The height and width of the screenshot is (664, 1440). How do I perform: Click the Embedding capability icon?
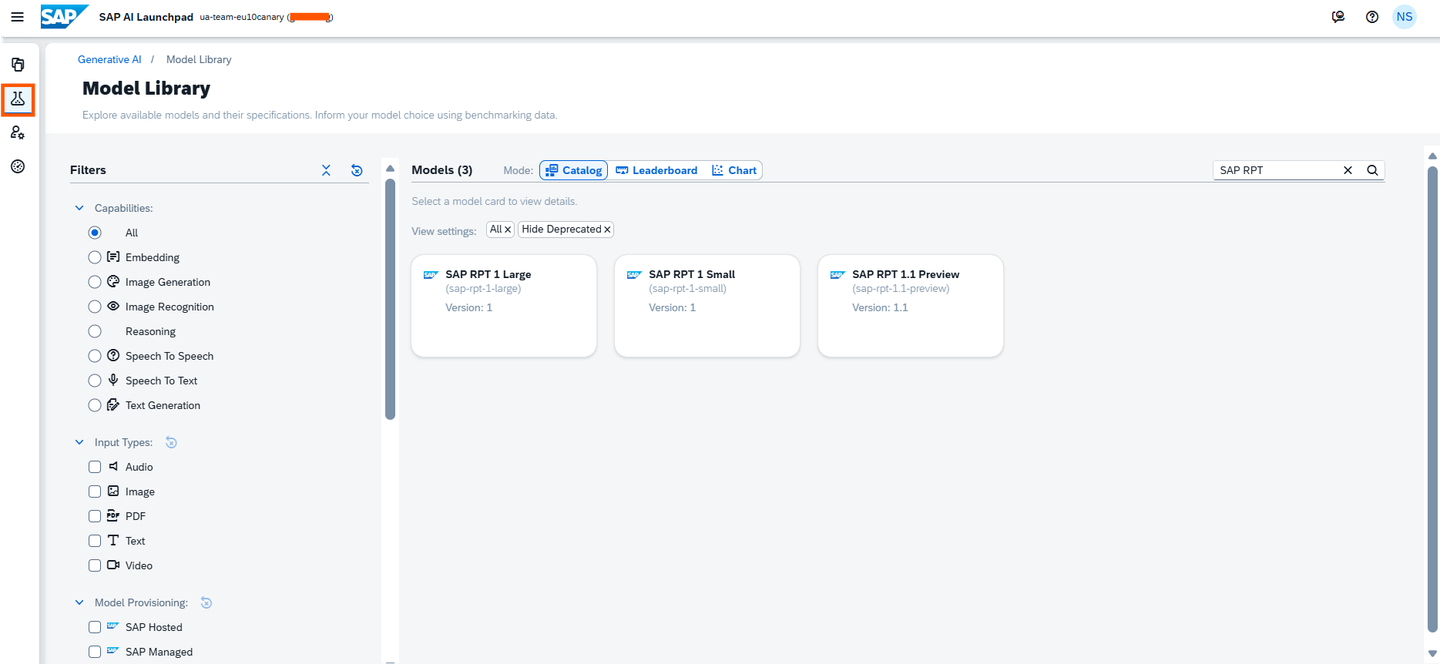pyautogui.click(x=113, y=257)
